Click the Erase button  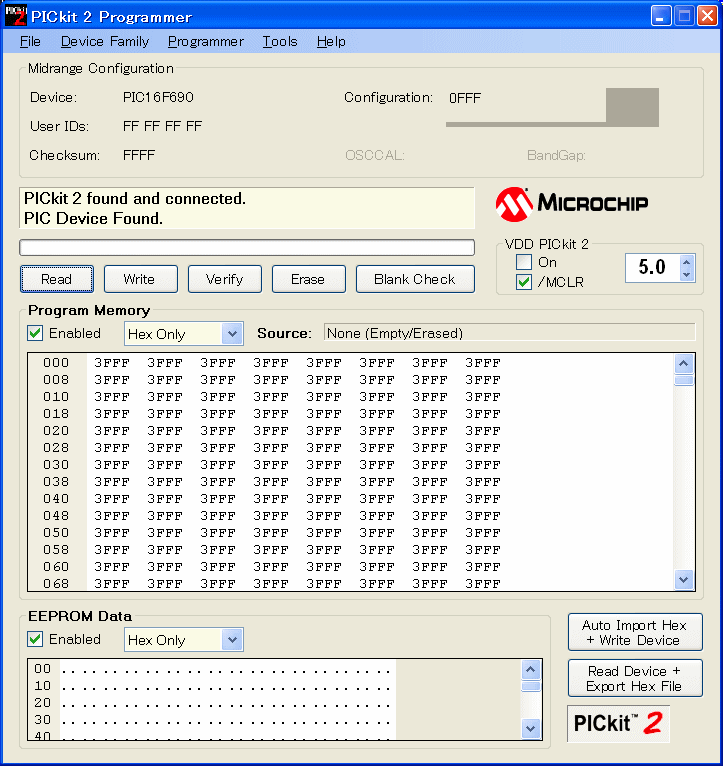pyautogui.click(x=309, y=279)
